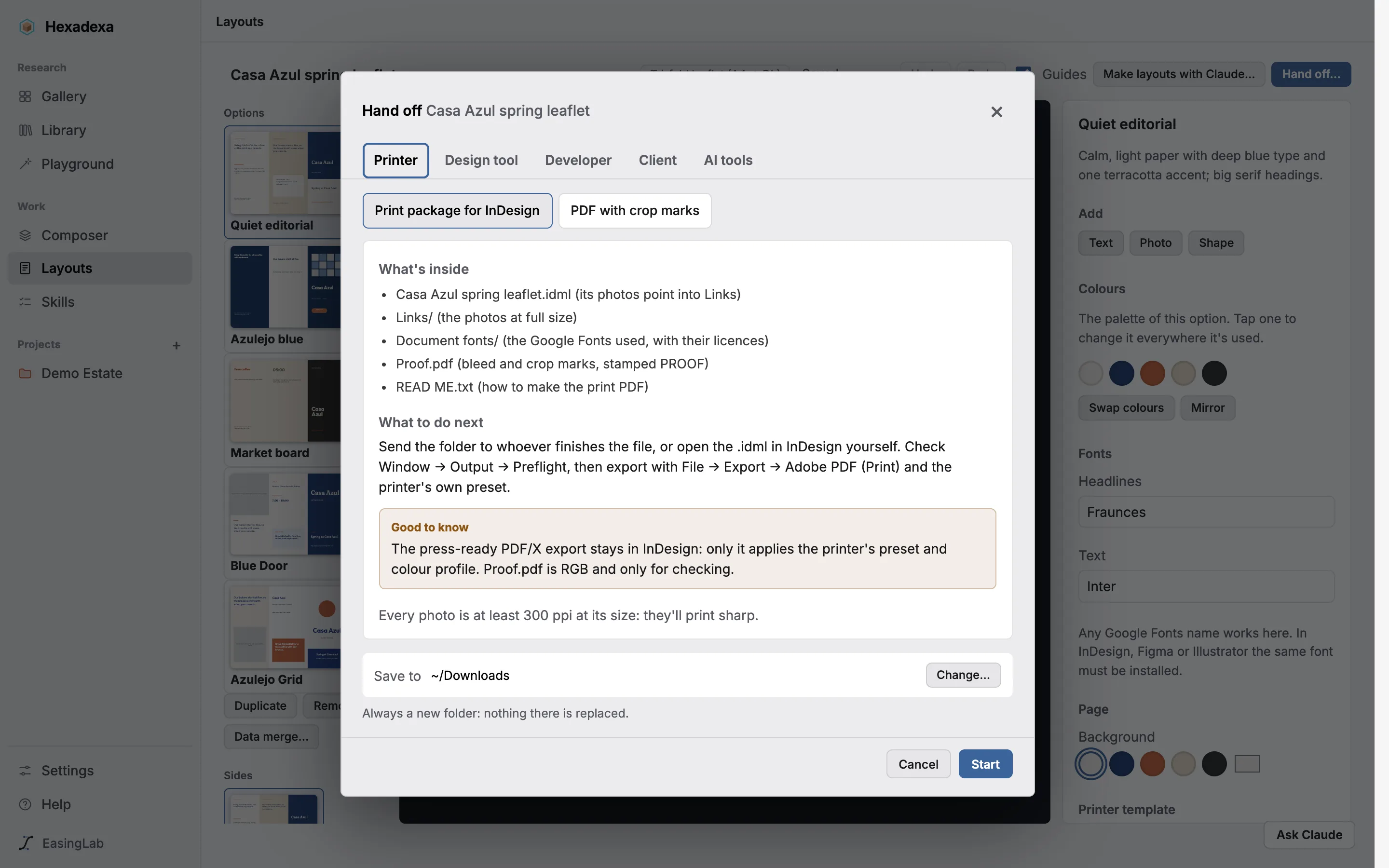Add a Photo element
Viewport: 1389px width, 868px height.
coord(1155,243)
